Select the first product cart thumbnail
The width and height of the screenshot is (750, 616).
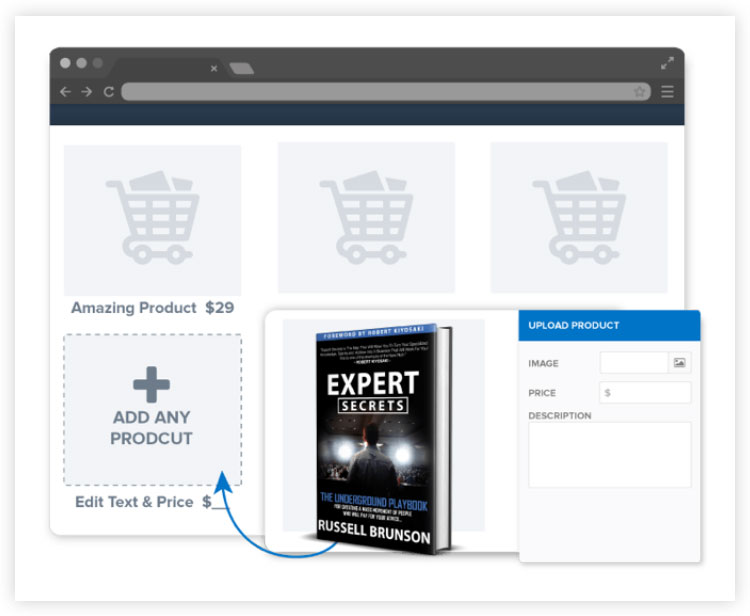click(x=153, y=220)
